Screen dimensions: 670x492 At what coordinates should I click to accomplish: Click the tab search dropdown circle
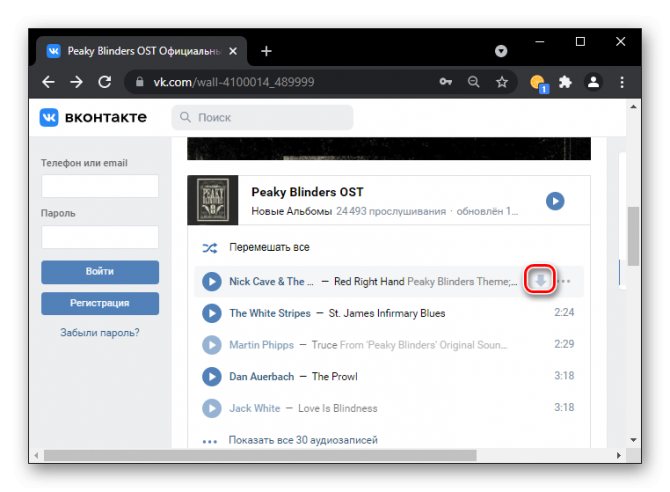(501, 51)
